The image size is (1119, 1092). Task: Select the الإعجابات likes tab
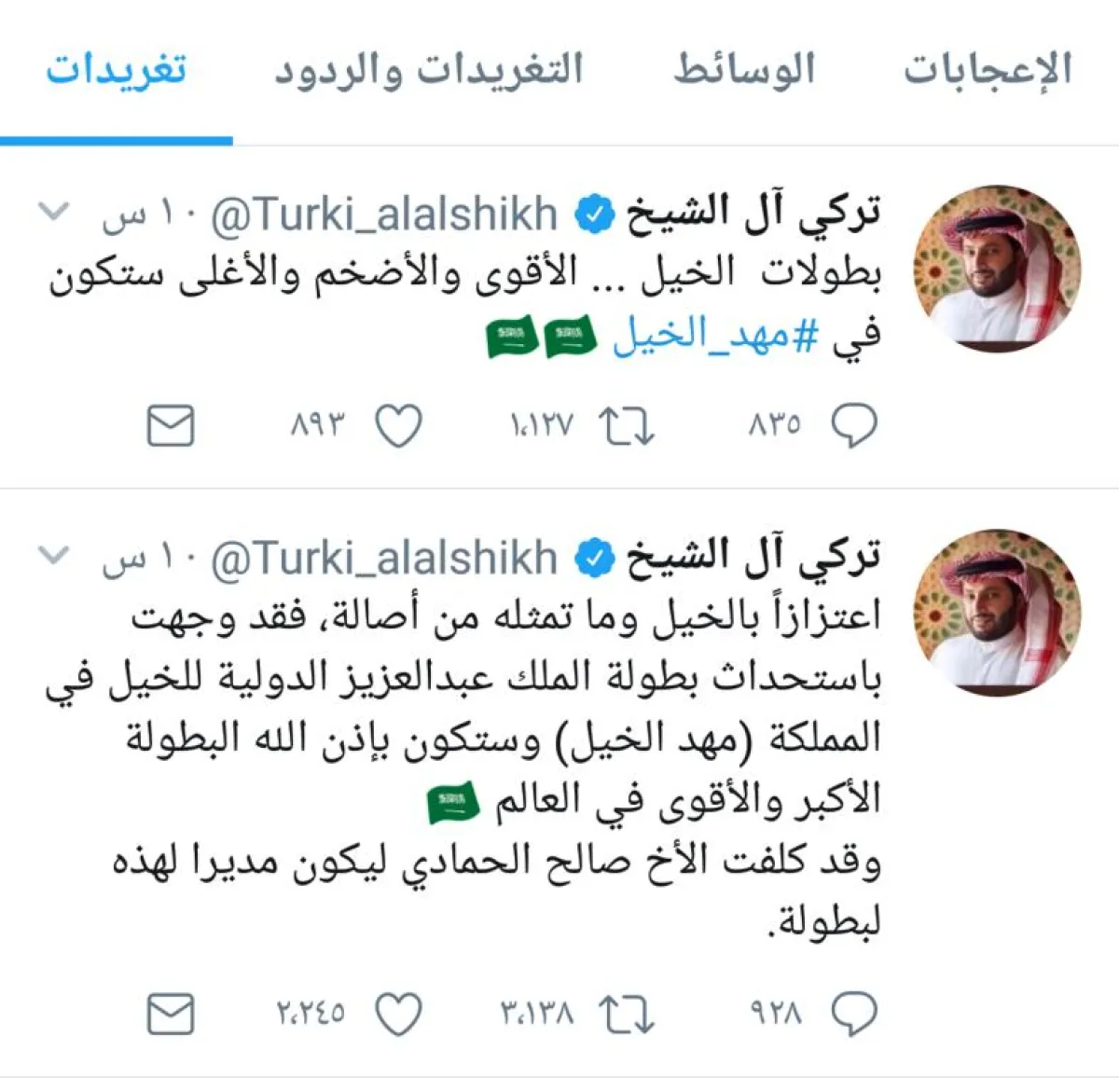coord(988,71)
